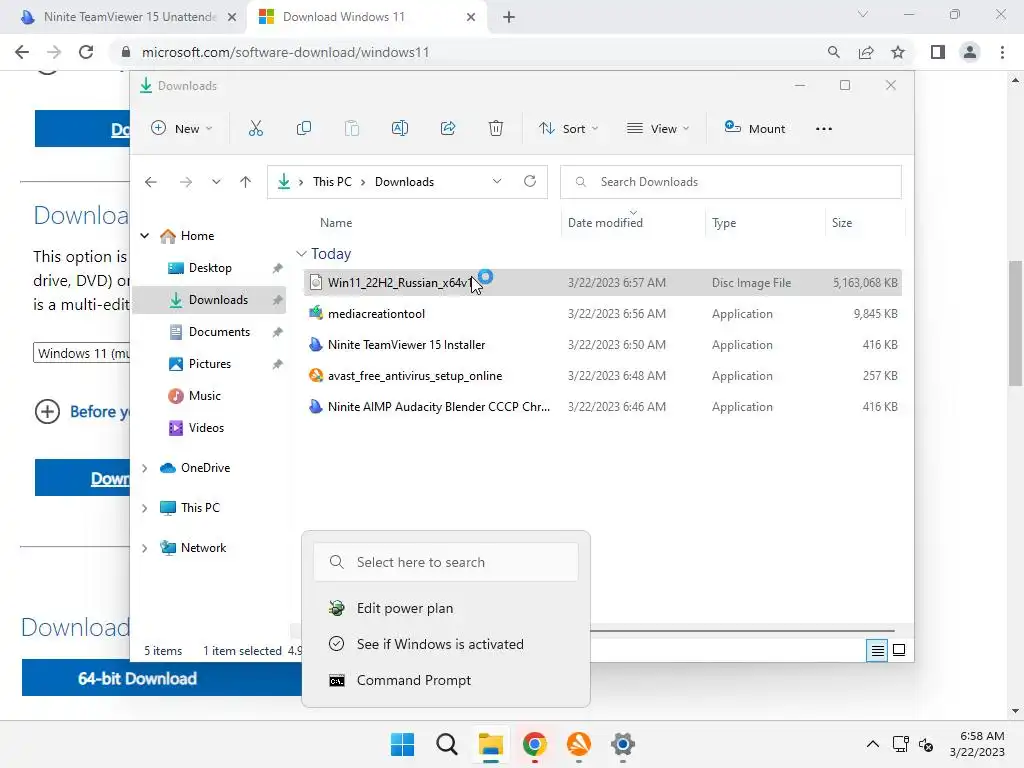Choose Edit power plan suggestion
The width and height of the screenshot is (1024, 768).
[446, 609]
